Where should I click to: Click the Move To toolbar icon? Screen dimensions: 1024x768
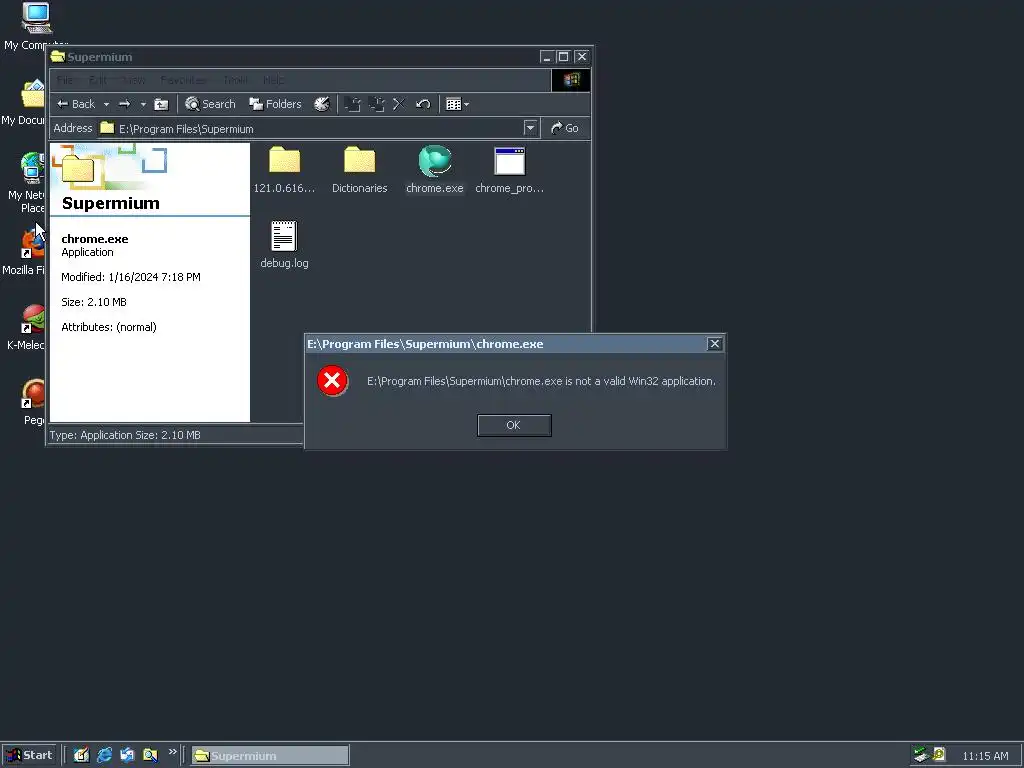(353, 104)
